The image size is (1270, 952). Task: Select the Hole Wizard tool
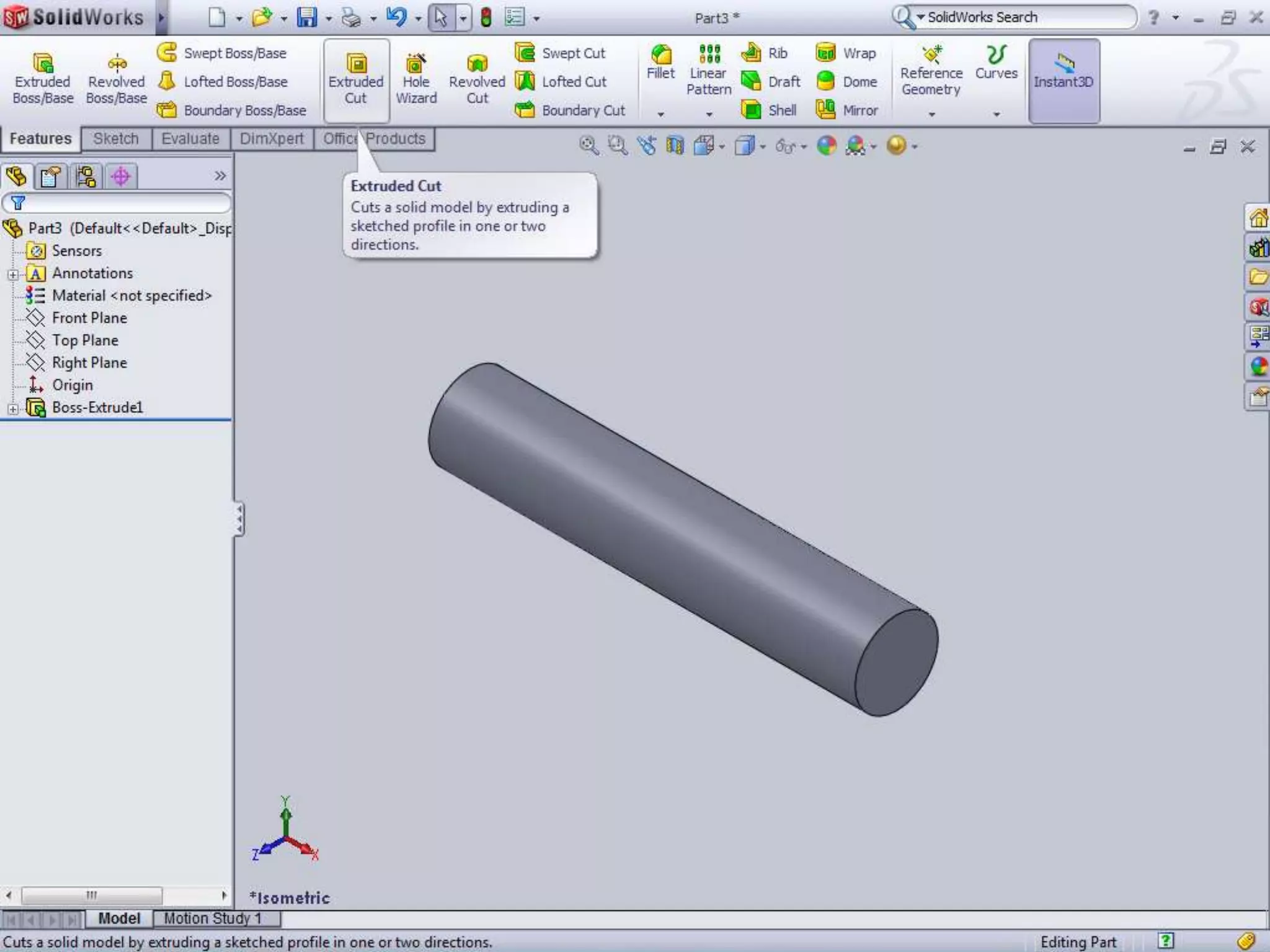coord(416,79)
